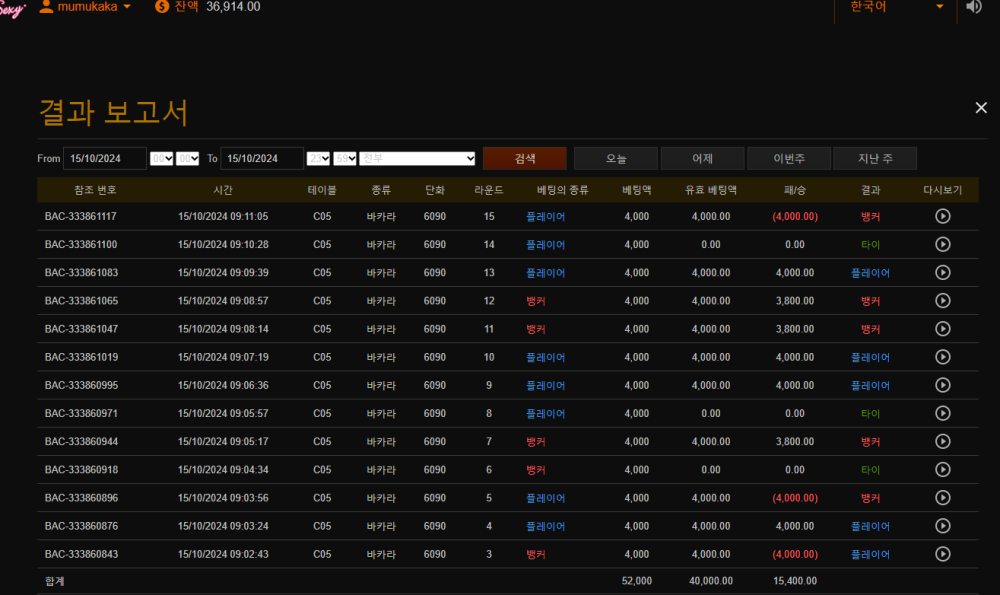Show 어제 (yesterday) results
Image resolution: width=1000 pixels, height=595 pixels.
[702, 158]
